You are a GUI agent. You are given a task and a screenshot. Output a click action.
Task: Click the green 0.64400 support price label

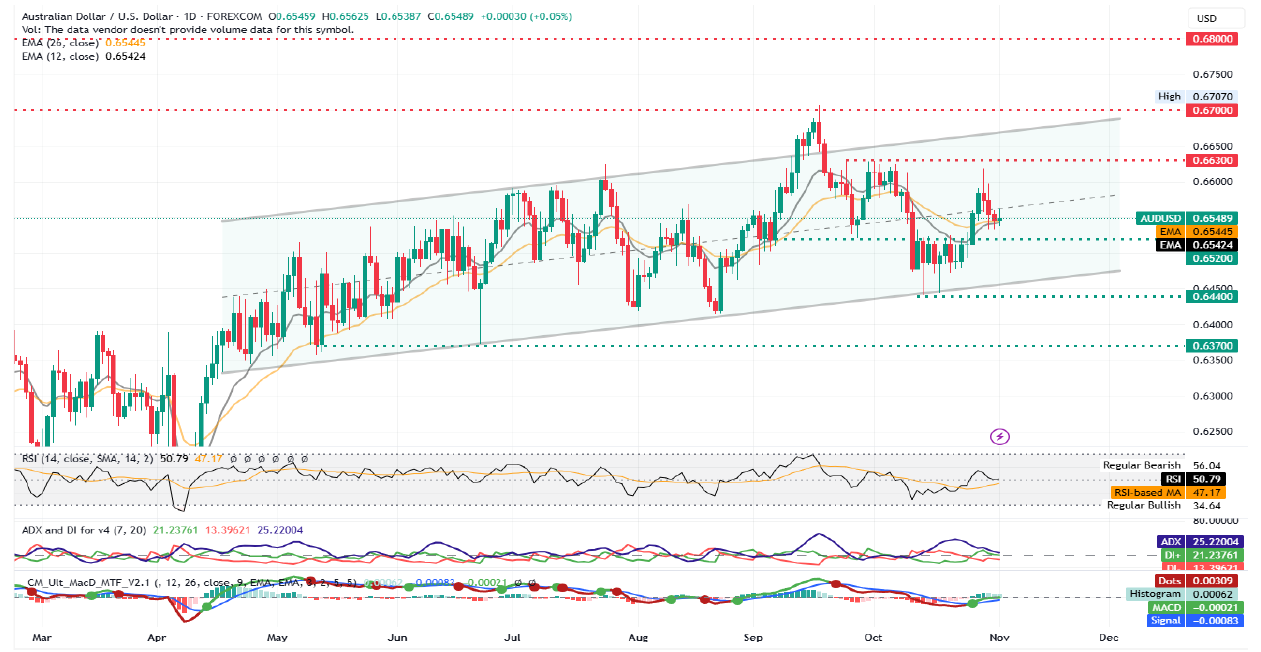pyautogui.click(x=1212, y=296)
